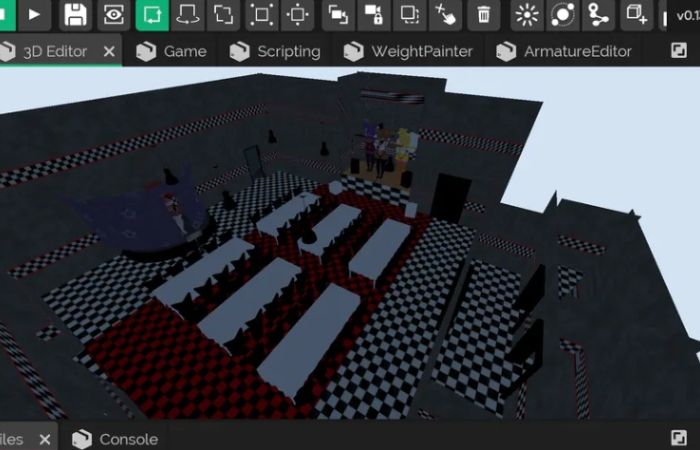Click the eye preview icon in the toolbar
This screenshot has width=700, height=450.
[x=113, y=15]
